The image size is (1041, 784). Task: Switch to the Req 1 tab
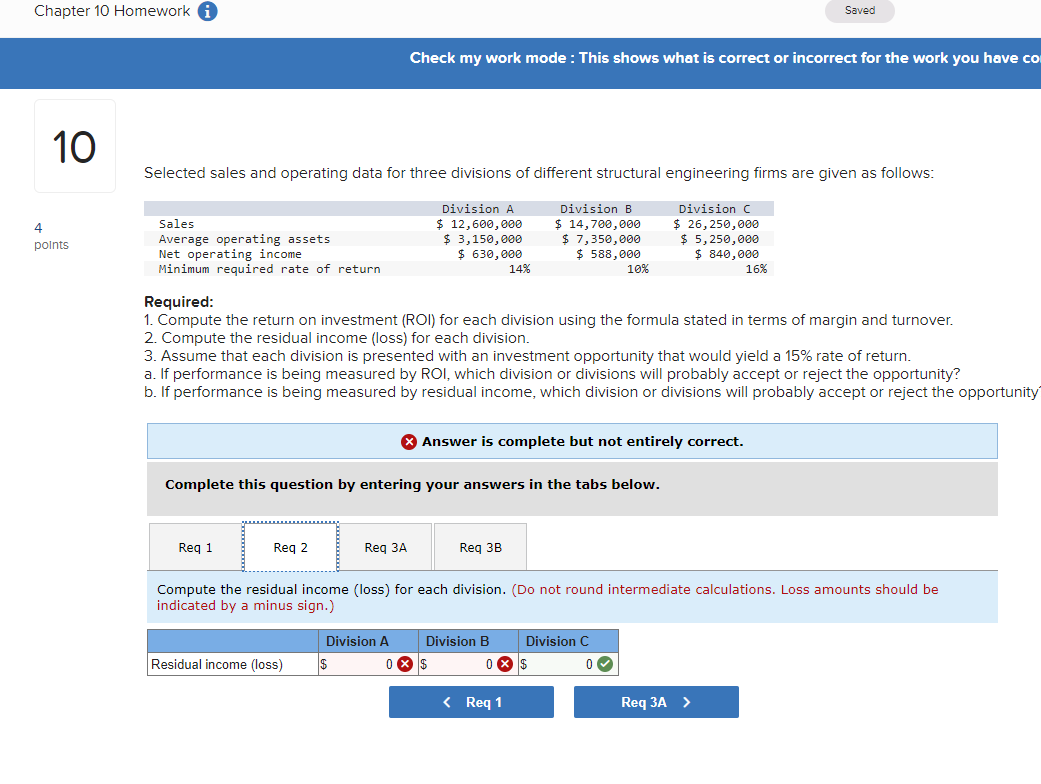(x=195, y=546)
